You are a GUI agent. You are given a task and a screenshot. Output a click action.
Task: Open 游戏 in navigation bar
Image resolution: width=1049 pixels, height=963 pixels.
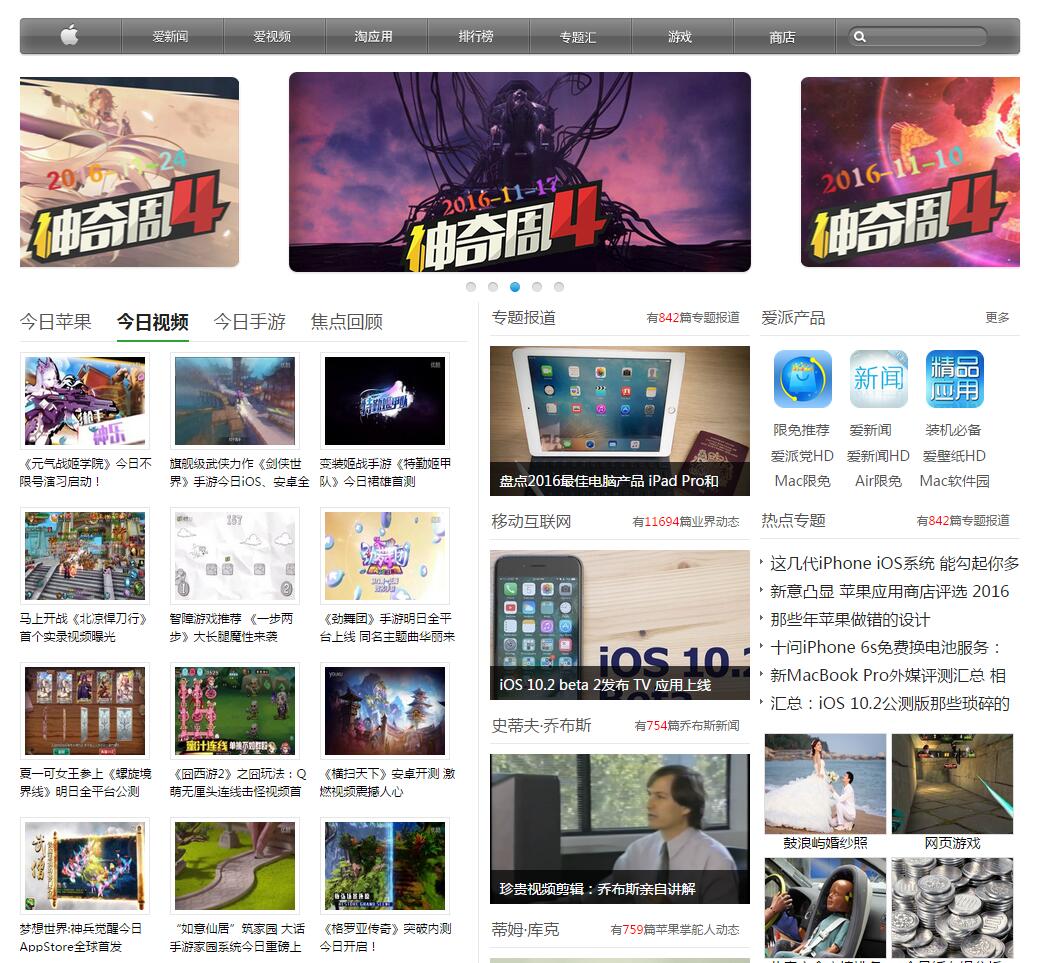pyautogui.click(x=680, y=37)
